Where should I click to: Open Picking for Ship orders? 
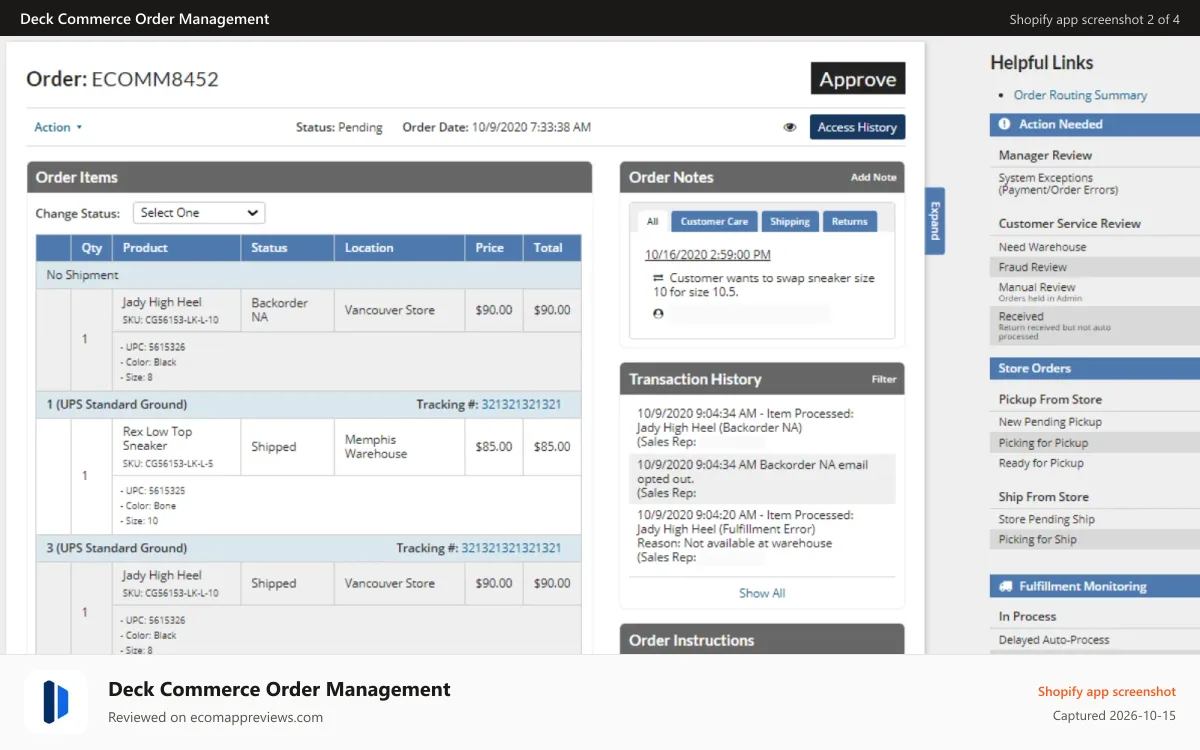point(1095,539)
